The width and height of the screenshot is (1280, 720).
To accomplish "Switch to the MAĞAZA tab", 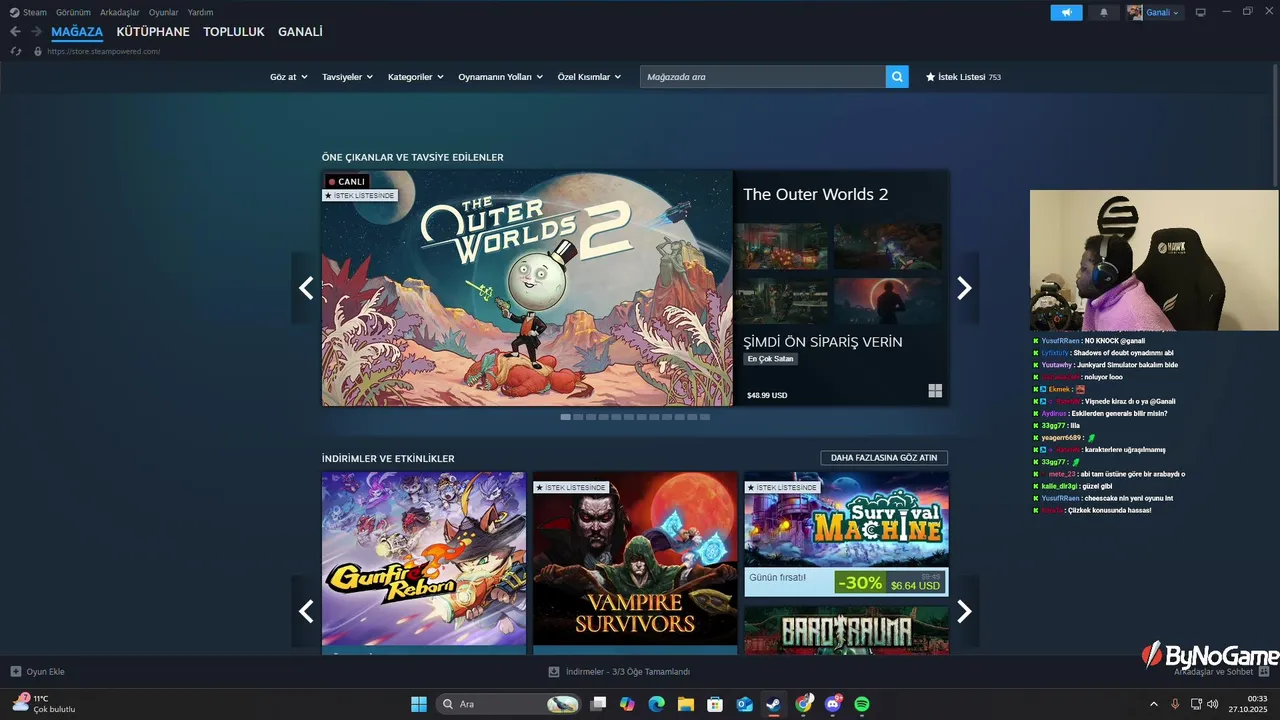I will (77, 32).
